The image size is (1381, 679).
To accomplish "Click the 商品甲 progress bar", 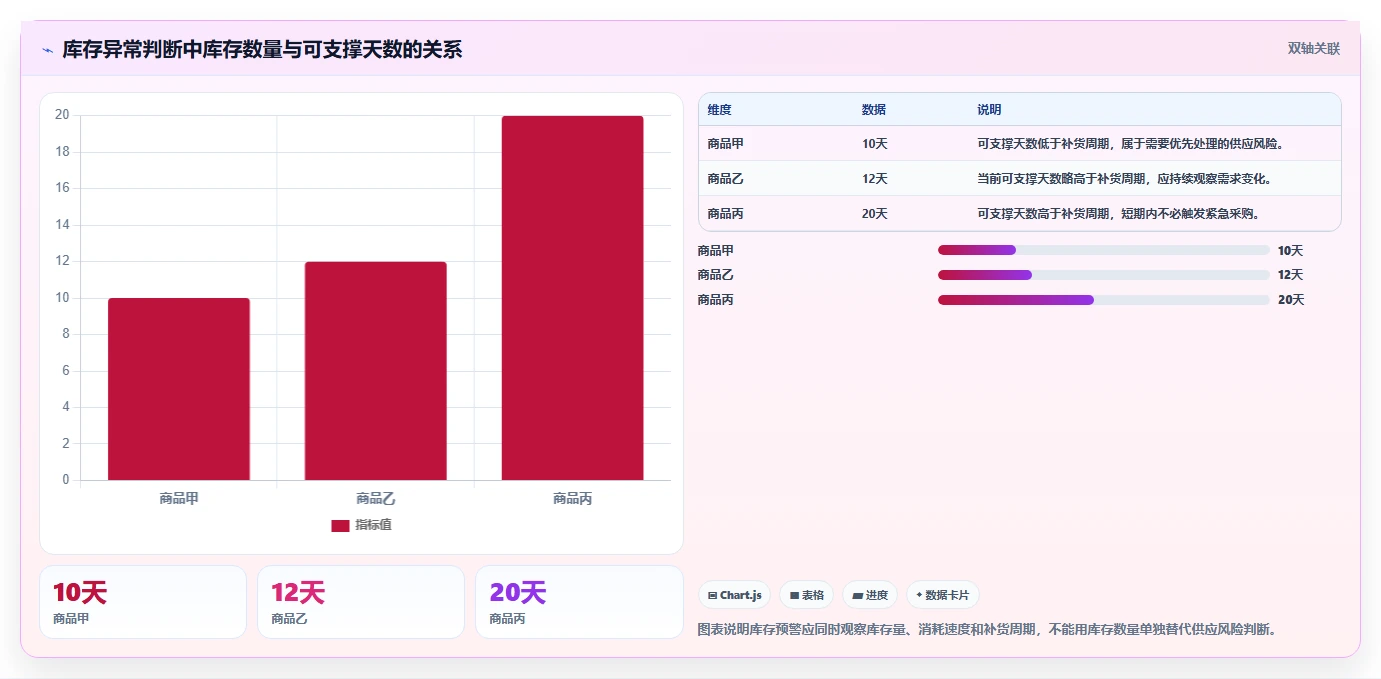I will pos(1103,250).
